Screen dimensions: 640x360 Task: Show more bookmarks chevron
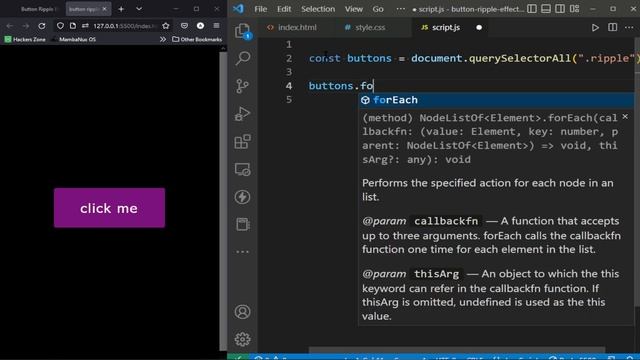163,39
